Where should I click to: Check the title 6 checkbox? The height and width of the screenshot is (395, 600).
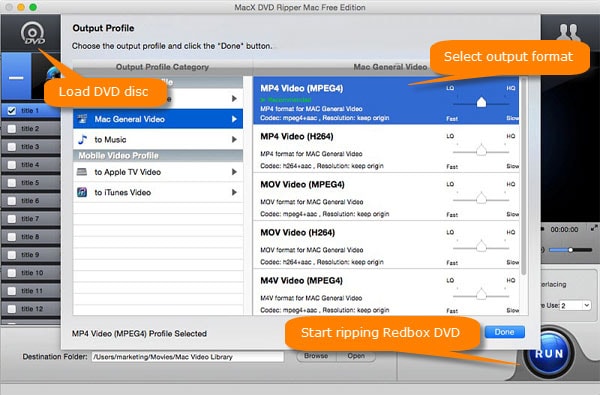[x=12, y=201]
